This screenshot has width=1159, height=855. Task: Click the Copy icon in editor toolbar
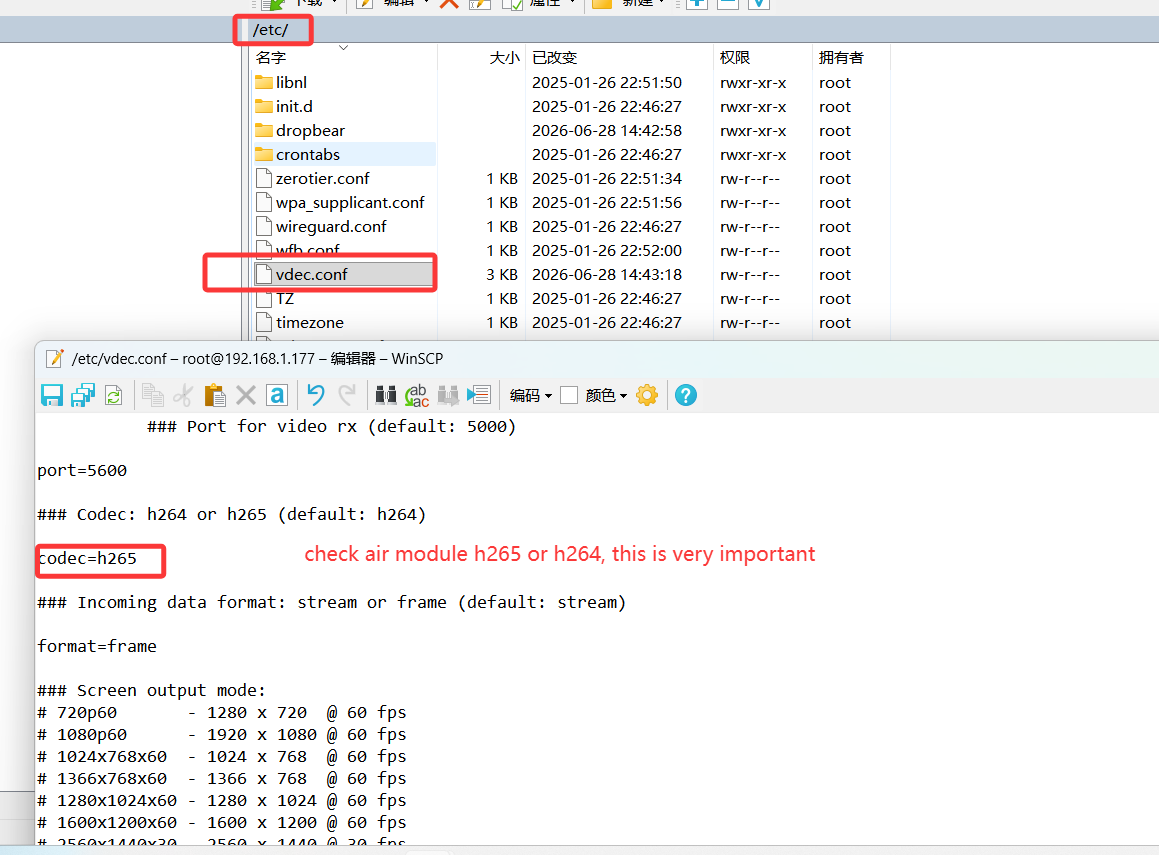[x=153, y=395]
